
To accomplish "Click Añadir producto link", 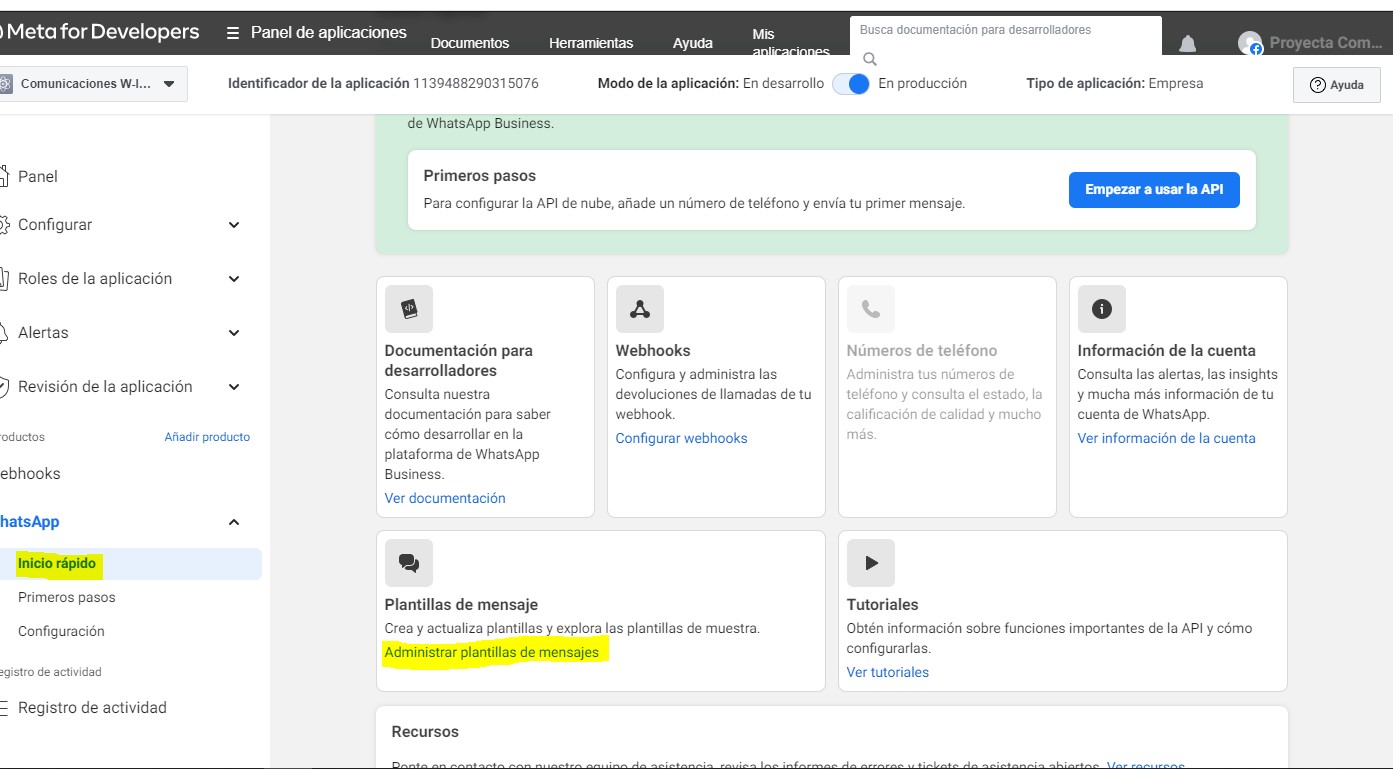I will point(207,437).
